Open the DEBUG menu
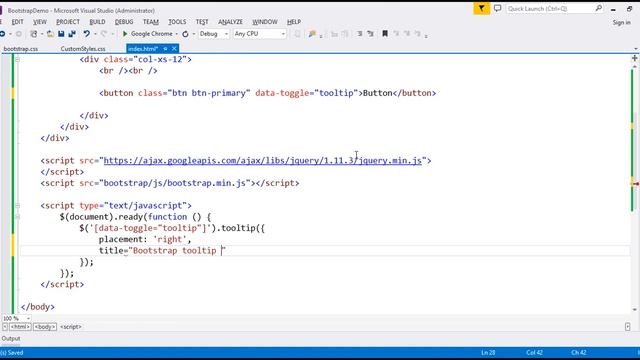 [x=124, y=22]
